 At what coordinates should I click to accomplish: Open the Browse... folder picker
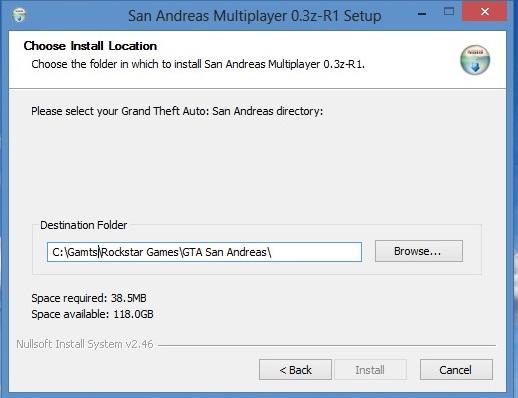(419, 251)
